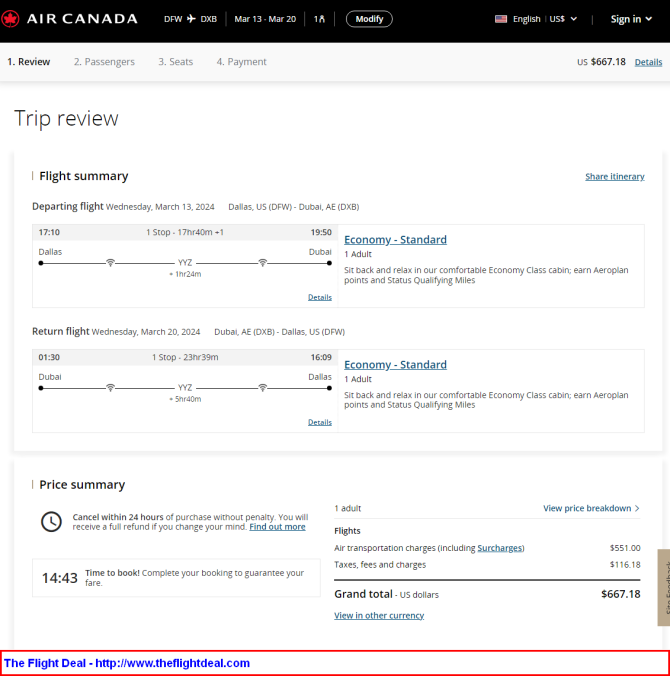Click the $551.00 air transportation charge
The width and height of the screenshot is (670, 676).
(x=625, y=548)
